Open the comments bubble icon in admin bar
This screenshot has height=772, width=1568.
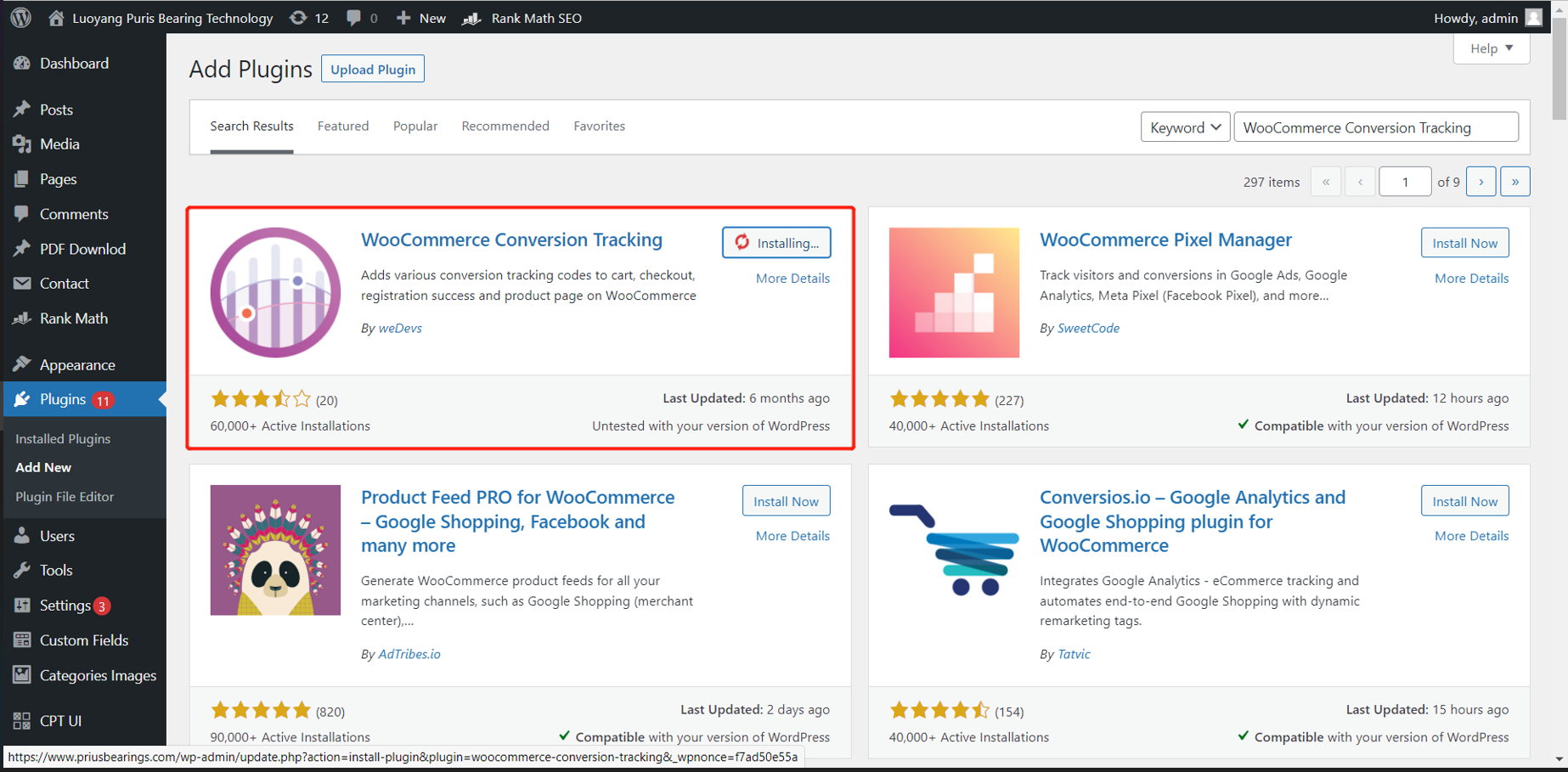click(353, 18)
